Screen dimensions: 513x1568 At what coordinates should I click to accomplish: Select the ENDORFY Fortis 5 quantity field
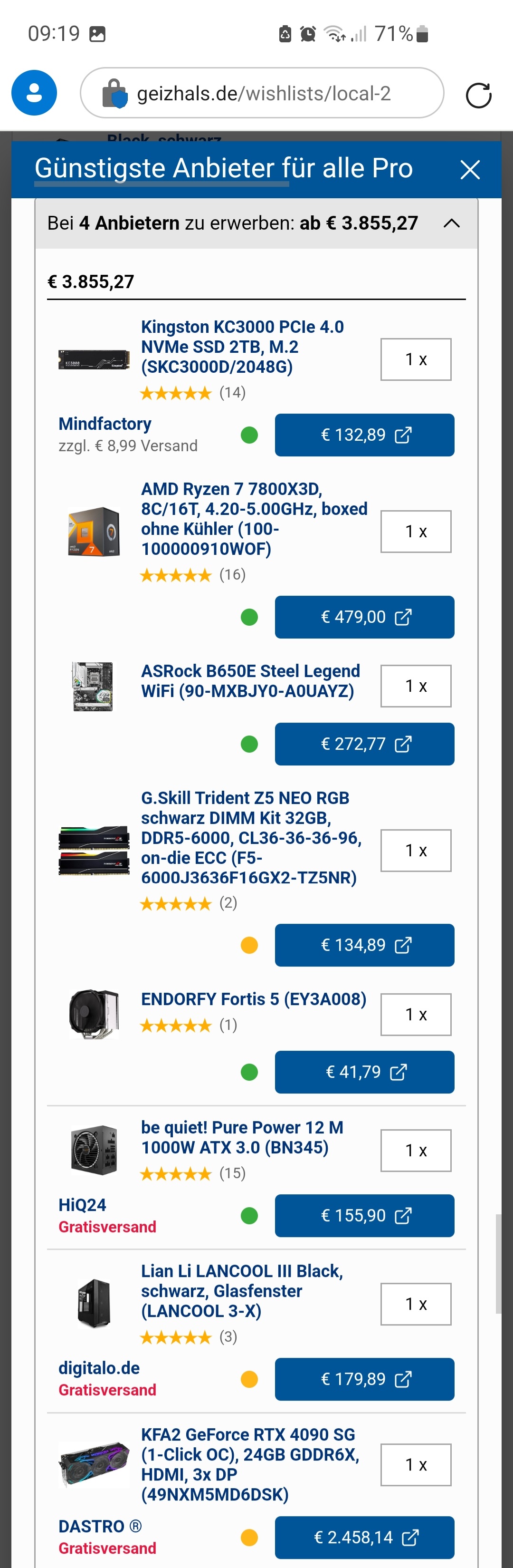pos(416,1014)
